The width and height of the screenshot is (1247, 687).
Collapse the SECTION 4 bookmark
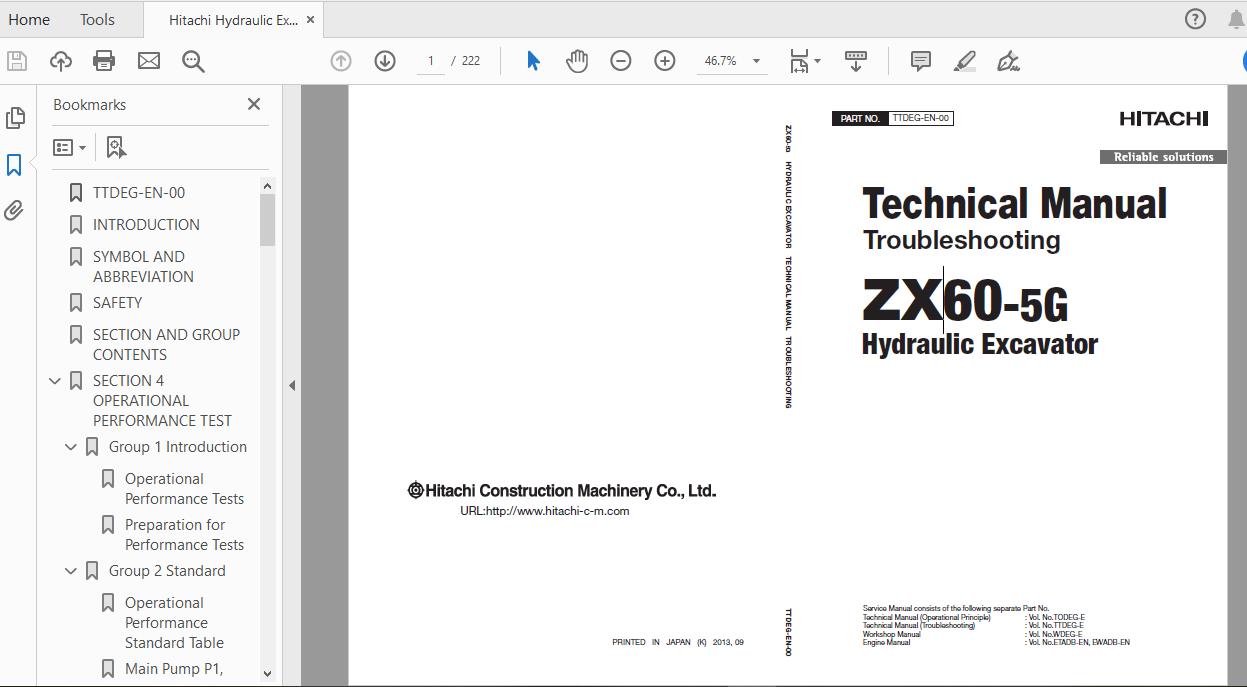[55, 381]
